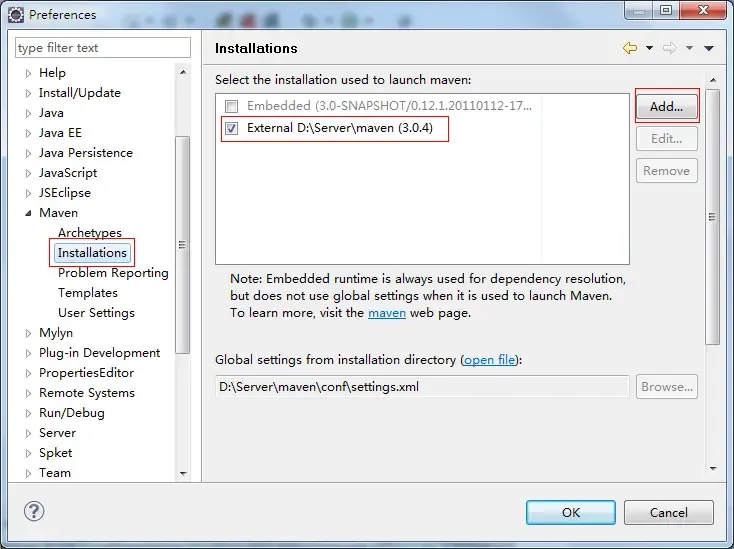Click the right pane scrollbar thumb

[x=712, y=217]
